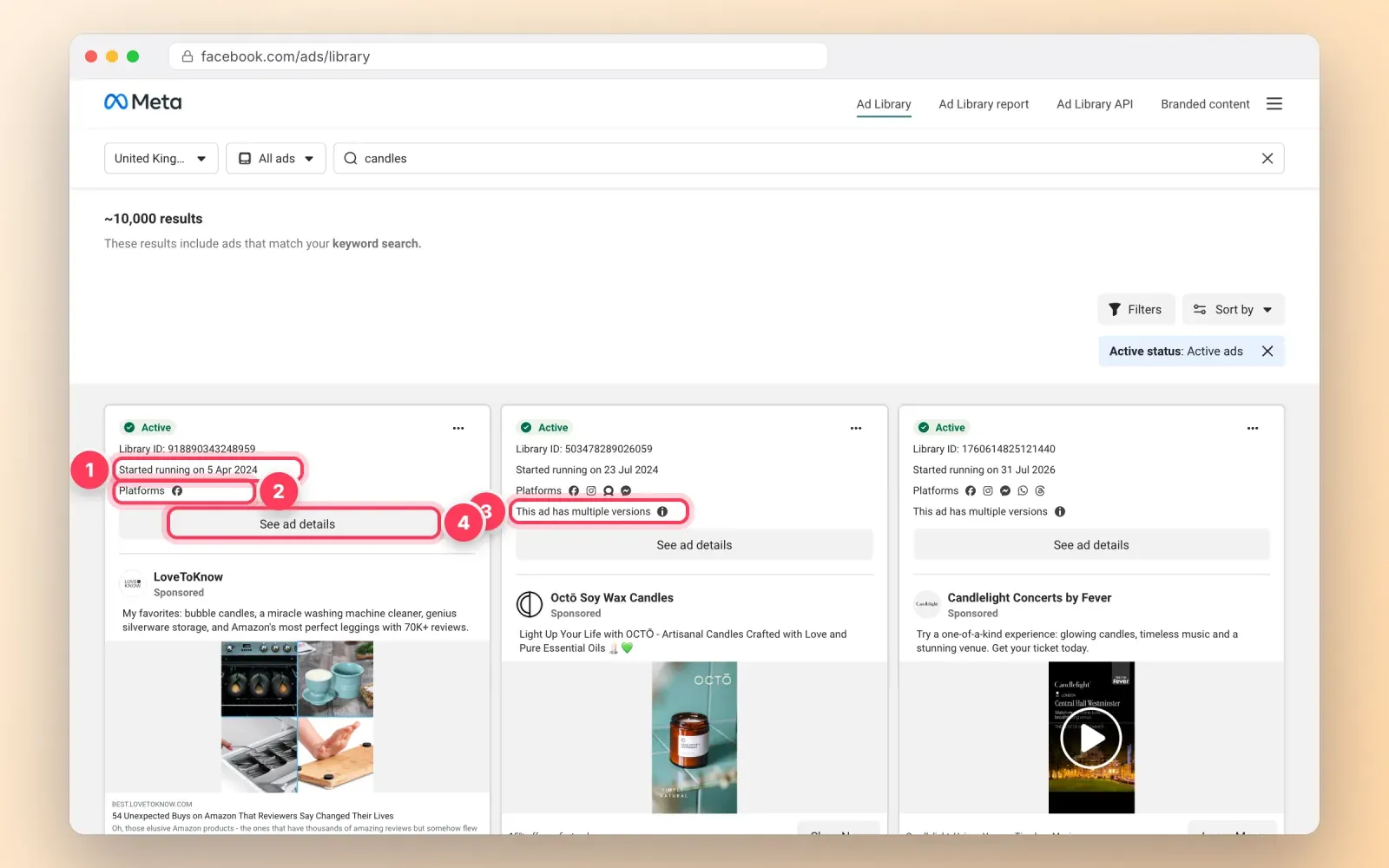Click Facebook platform icon on LoveToKnow ad

[177, 490]
